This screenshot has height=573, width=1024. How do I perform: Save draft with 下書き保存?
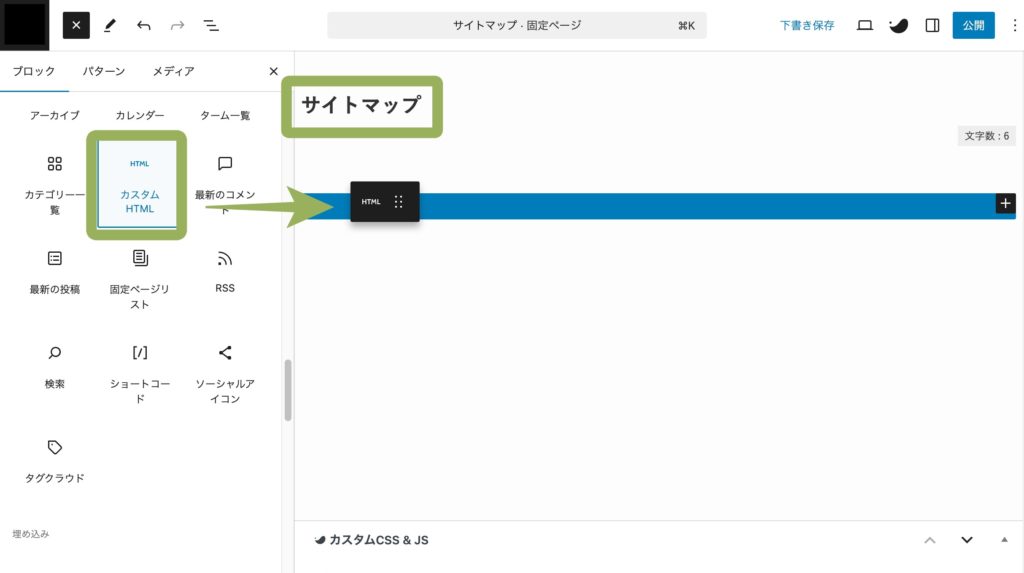tap(807, 25)
